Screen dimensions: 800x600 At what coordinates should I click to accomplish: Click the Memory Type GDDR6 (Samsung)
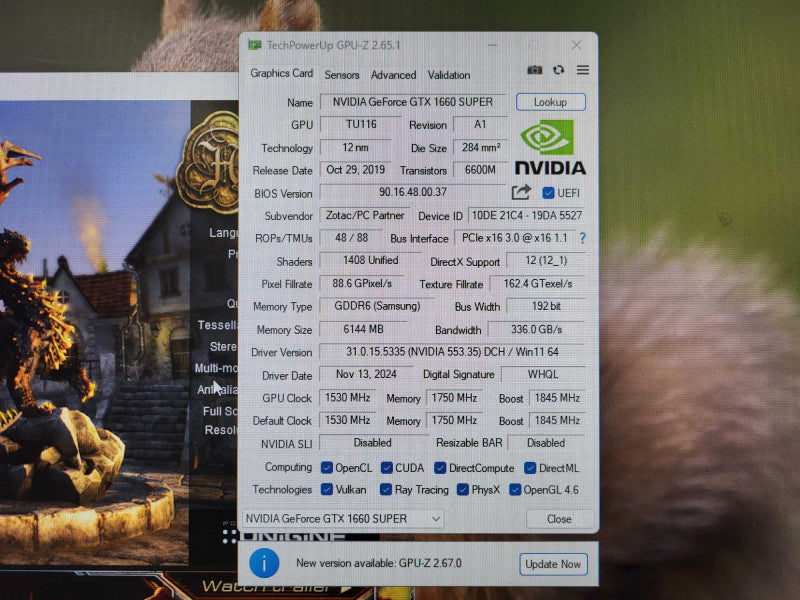pyautogui.click(x=377, y=306)
